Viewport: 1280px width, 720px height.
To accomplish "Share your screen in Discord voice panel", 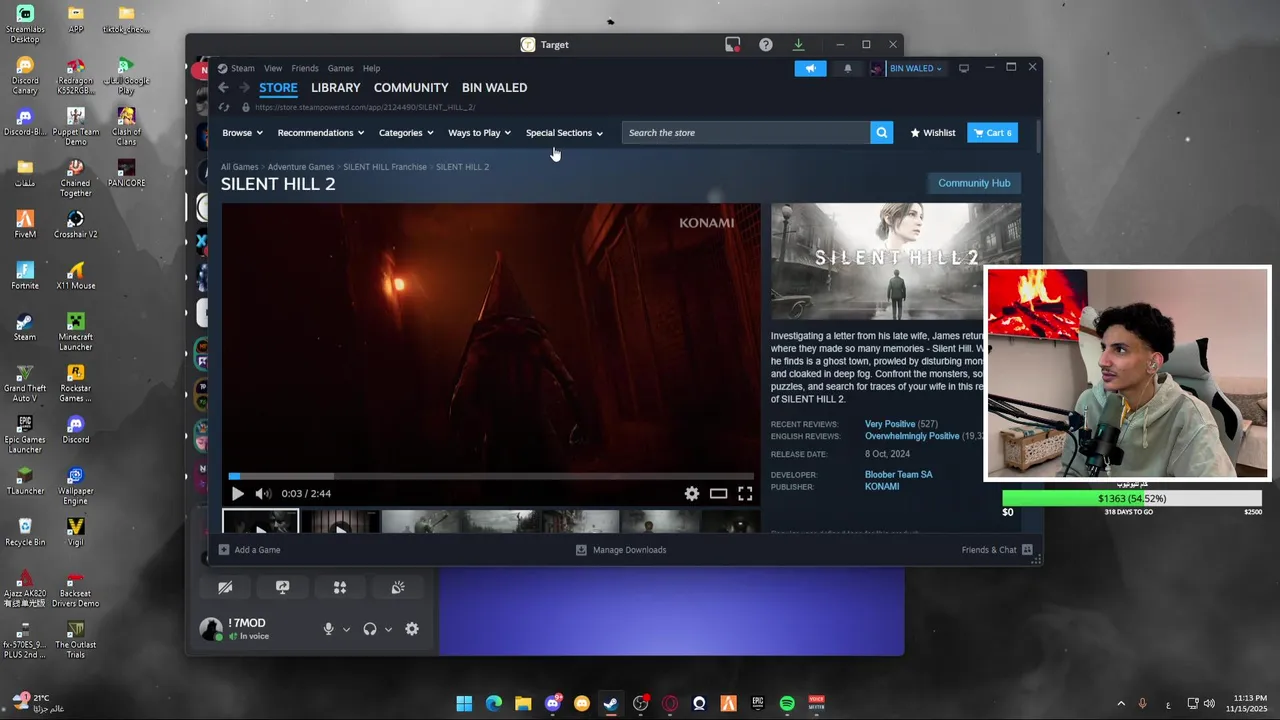I will pyautogui.click(x=282, y=588).
